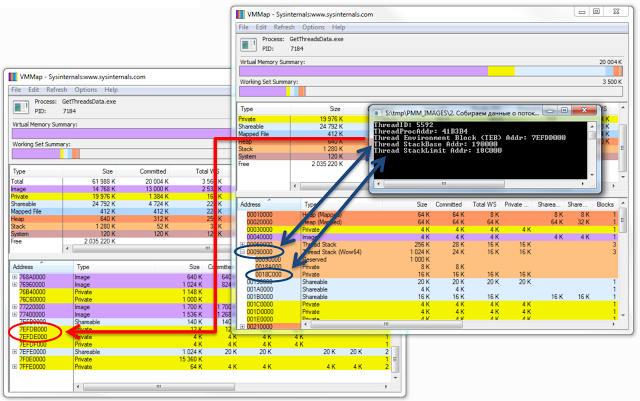
Task: Sort by the Total WS column in the right lower table
Action: point(484,204)
